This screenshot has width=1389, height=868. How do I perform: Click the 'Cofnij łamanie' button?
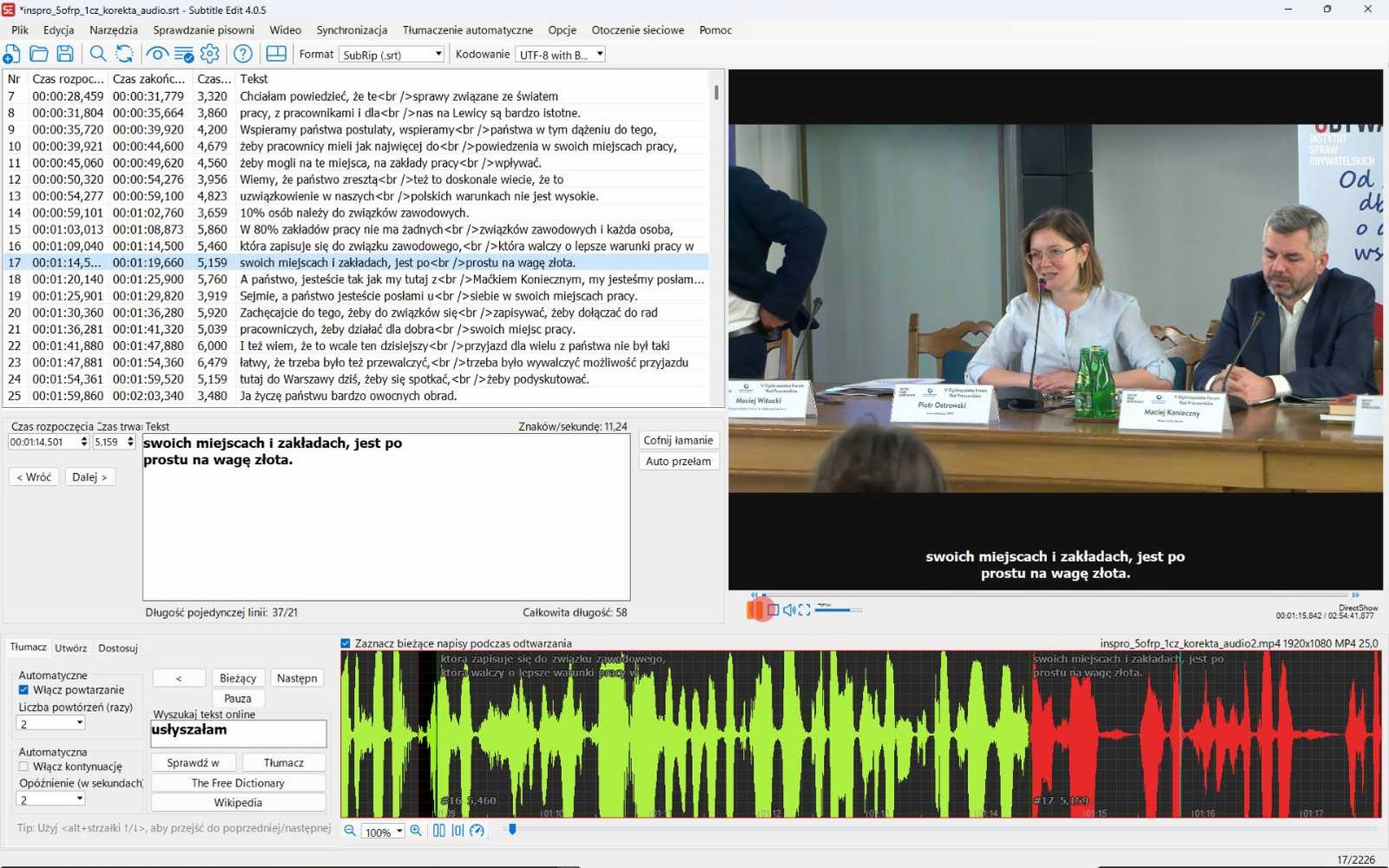point(678,440)
